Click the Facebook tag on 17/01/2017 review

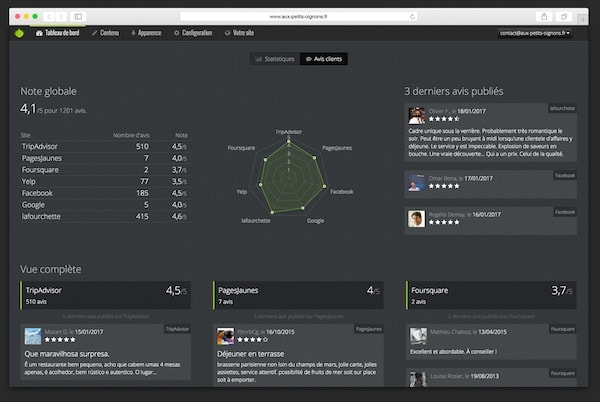click(565, 176)
